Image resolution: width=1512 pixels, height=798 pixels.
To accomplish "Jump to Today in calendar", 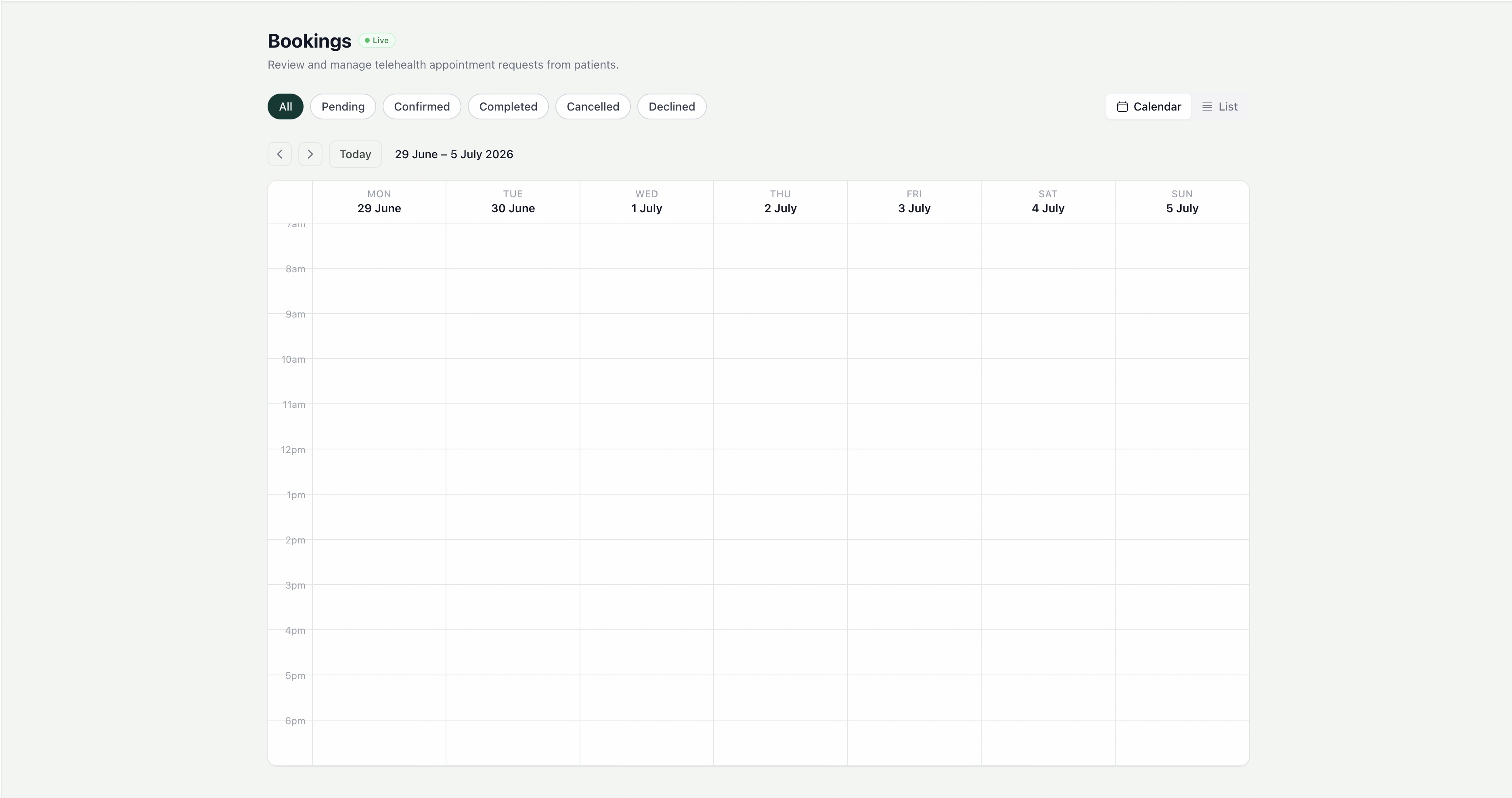I will [x=355, y=155].
